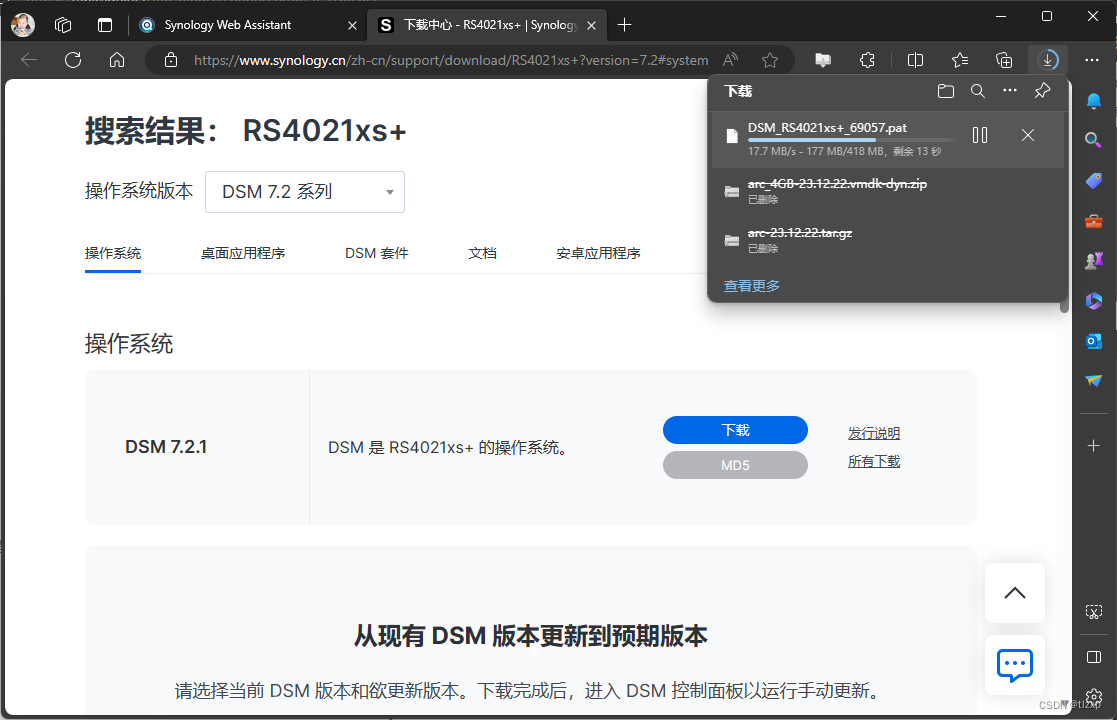Toggle split screen view icon

coord(915,60)
